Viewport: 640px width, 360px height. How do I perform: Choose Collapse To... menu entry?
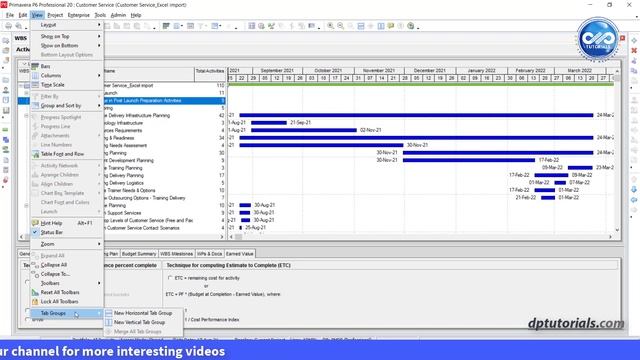pyautogui.click(x=67, y=274)
